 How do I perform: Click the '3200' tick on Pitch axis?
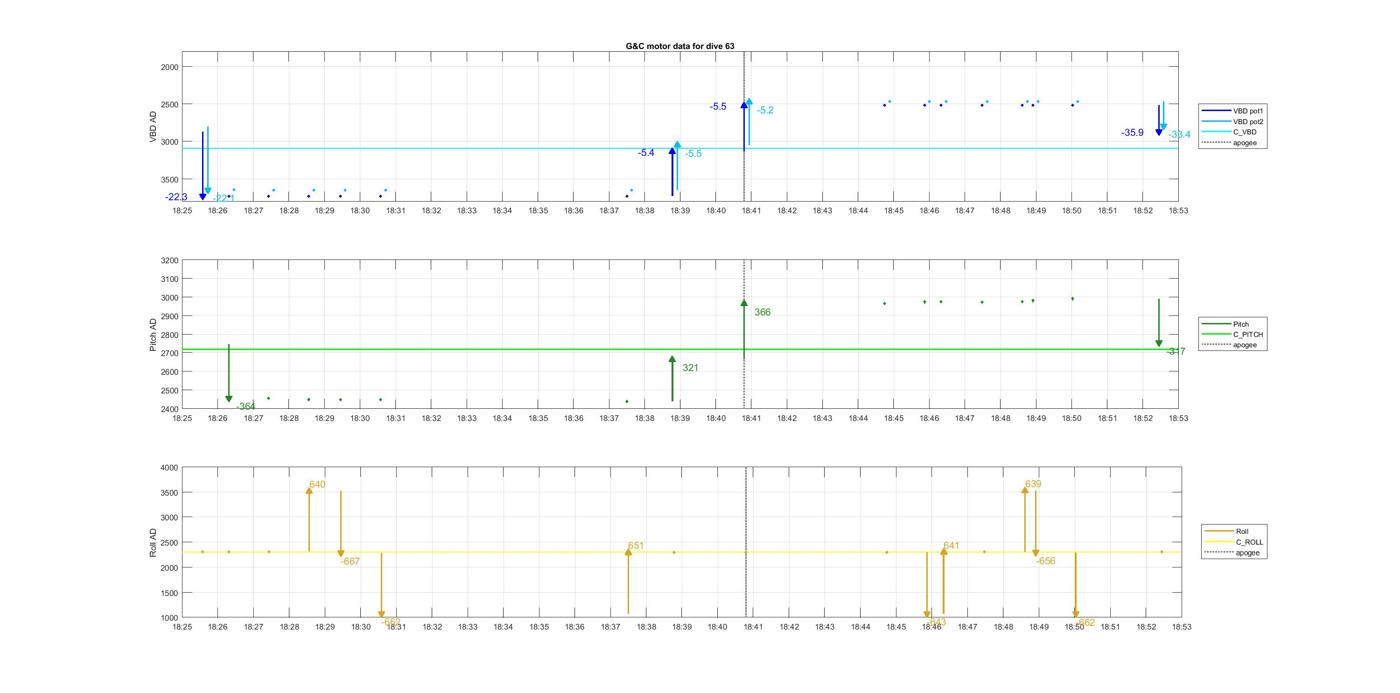tap(169, 261)
